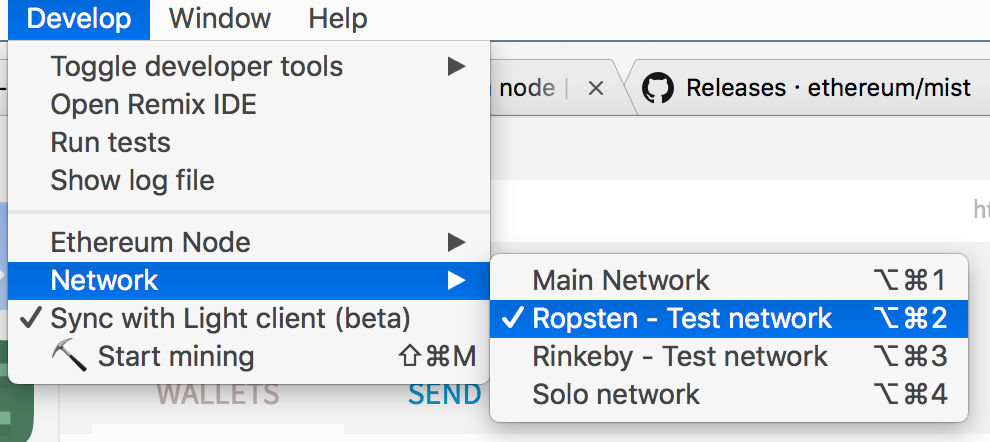Expand Toggle developer tools submenu
The height and width of the screenshot is (442, 990).
[456, 67]
